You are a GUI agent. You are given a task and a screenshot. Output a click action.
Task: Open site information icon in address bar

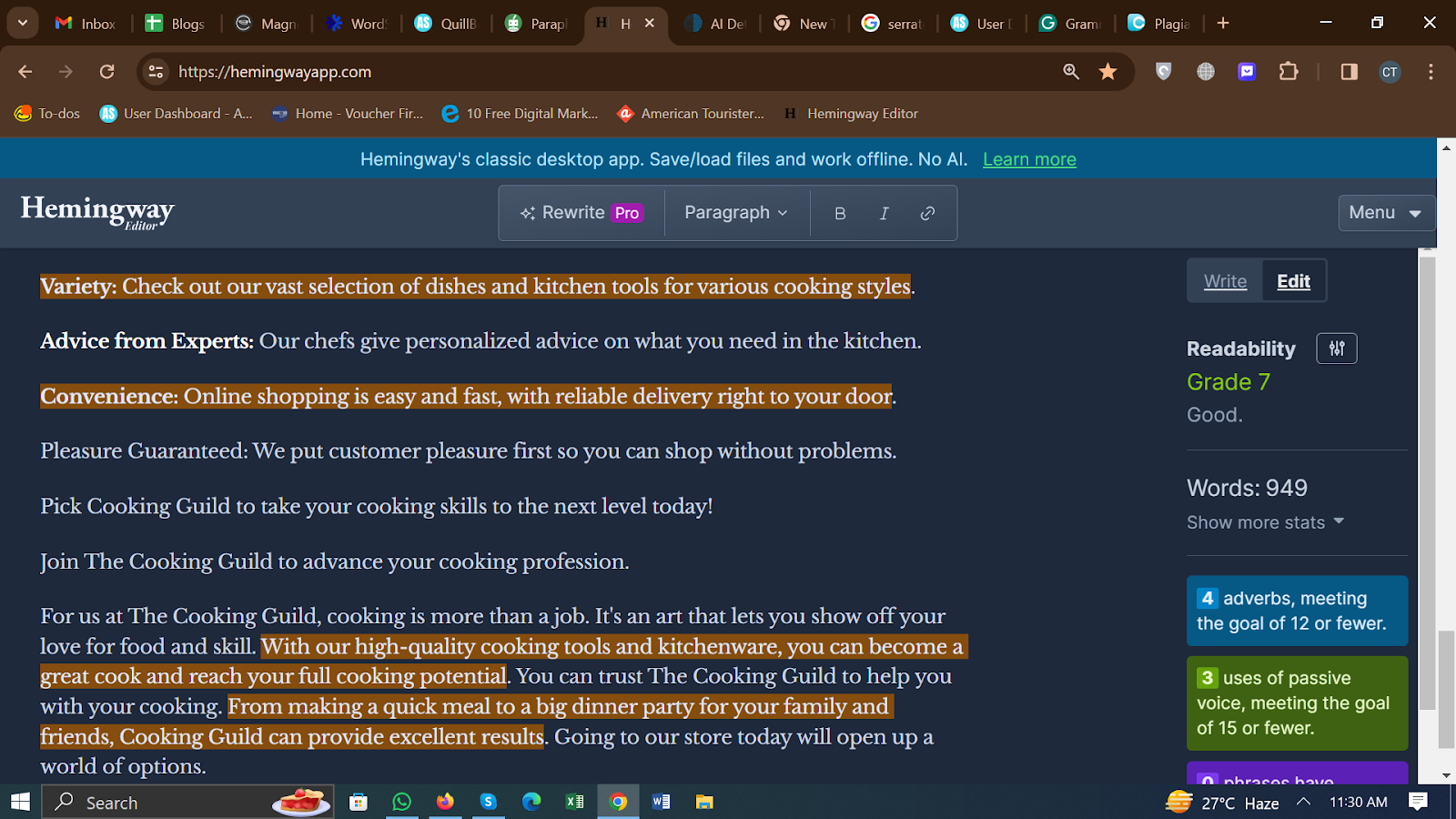point(156,72)
